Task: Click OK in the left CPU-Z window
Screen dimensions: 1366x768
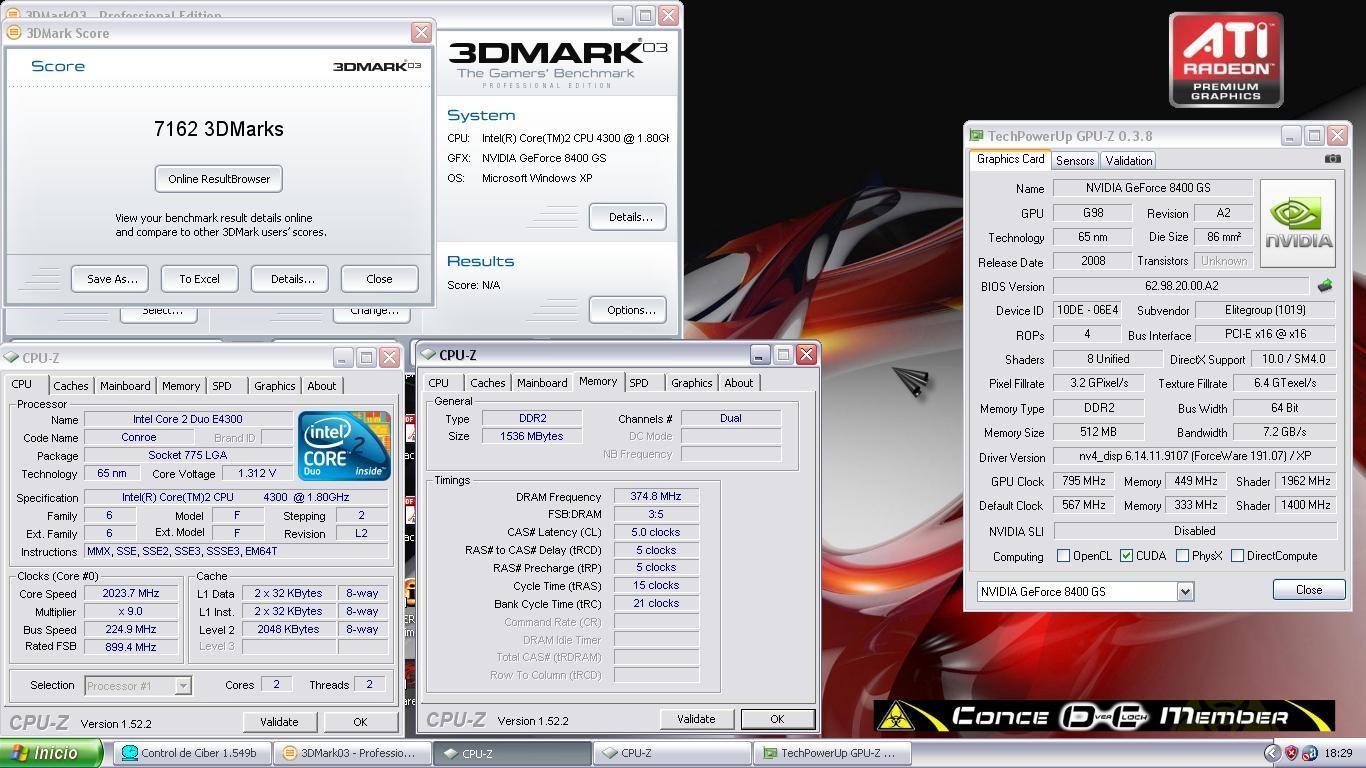Action: [x=360, y=722]
